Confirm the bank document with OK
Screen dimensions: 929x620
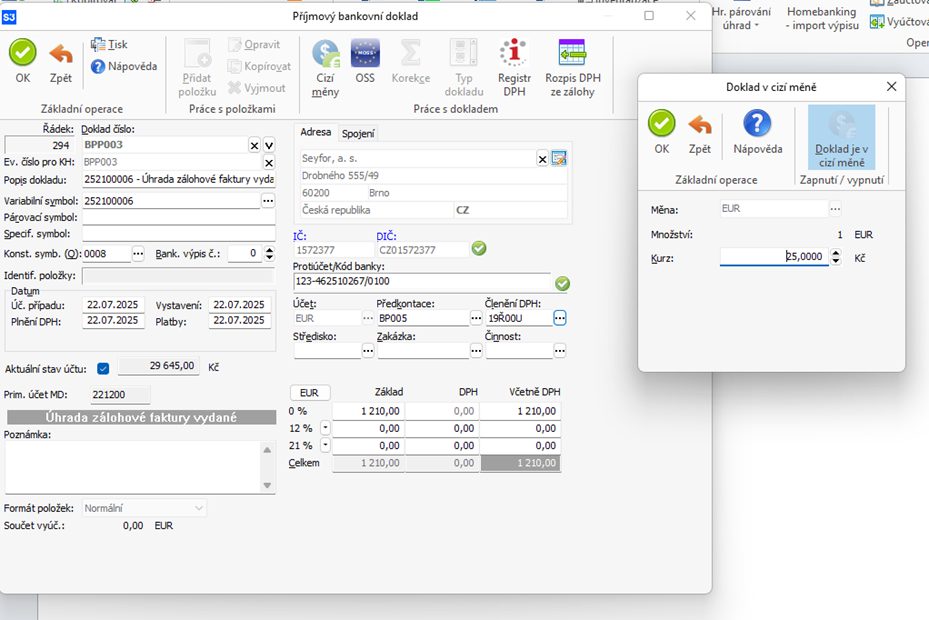[x=23, y=61]
